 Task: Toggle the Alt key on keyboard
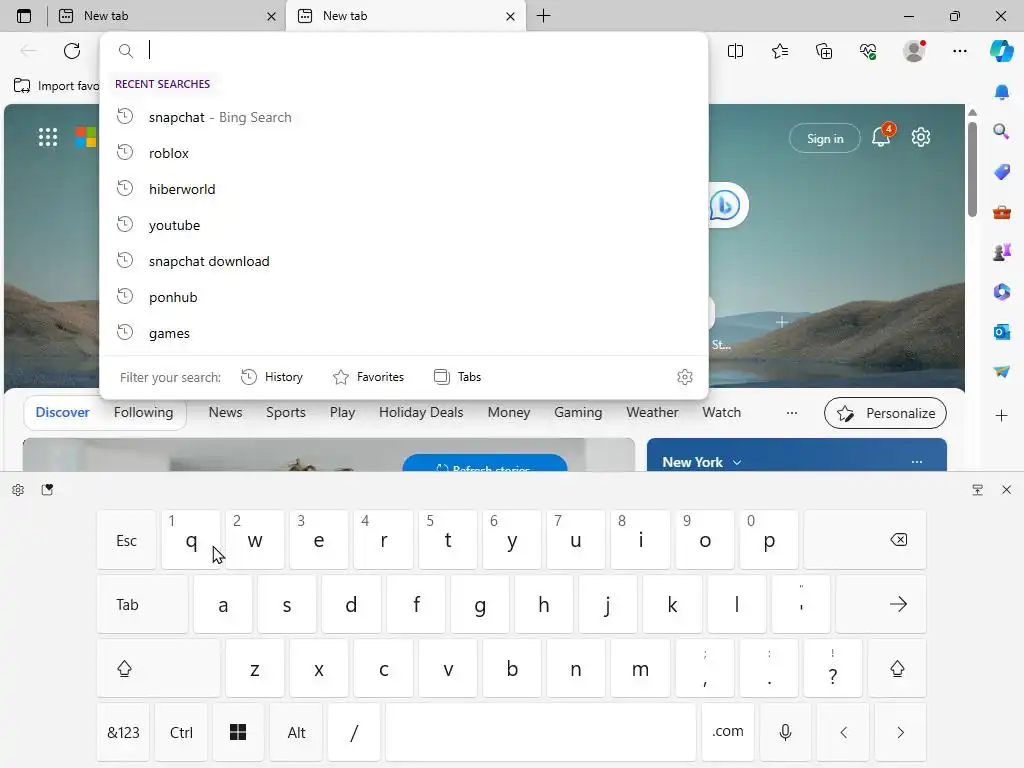[x=296, y=732]
